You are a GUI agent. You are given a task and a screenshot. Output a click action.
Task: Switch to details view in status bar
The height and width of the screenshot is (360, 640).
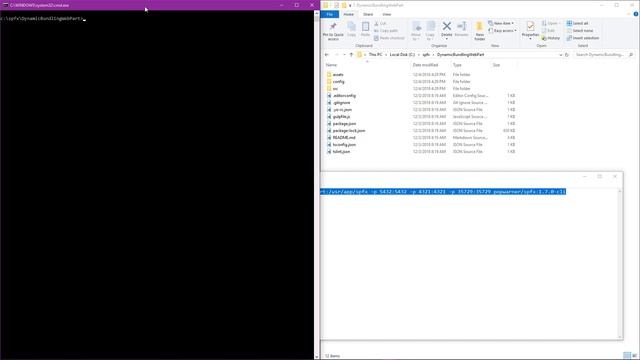point(627,356)
